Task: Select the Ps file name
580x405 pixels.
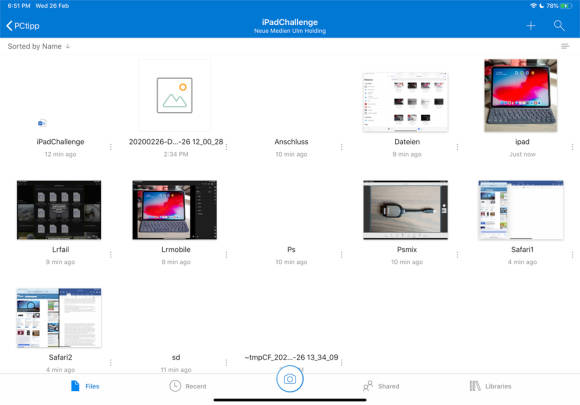Action: (x=291, y=250)
